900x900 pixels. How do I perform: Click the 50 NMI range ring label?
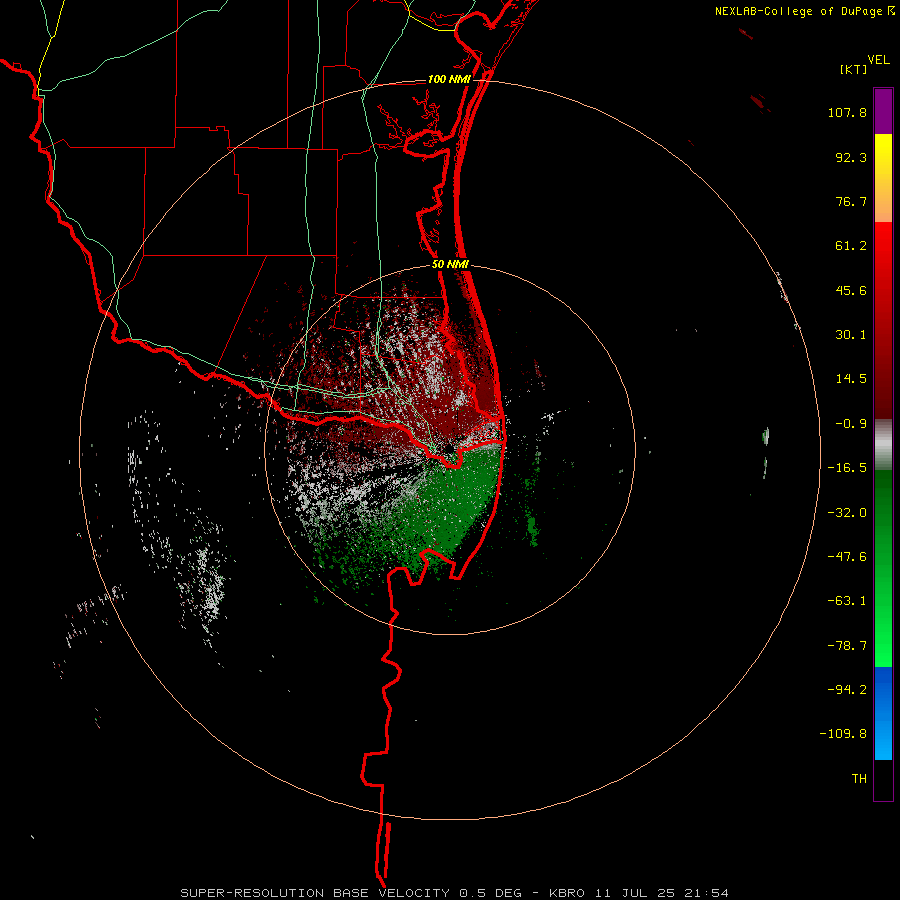tap(451, 265)
